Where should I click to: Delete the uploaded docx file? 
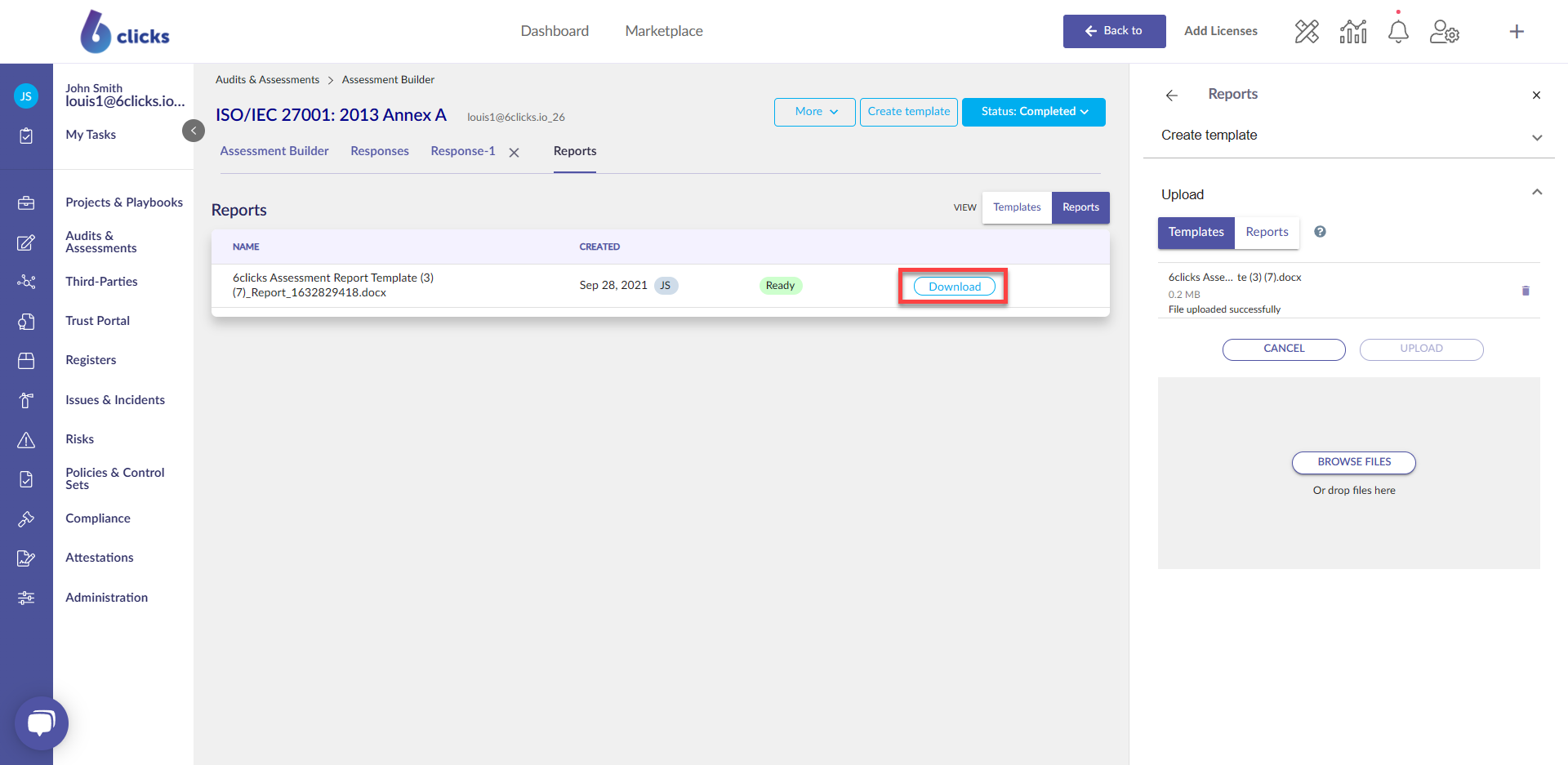pos(1526,291)
